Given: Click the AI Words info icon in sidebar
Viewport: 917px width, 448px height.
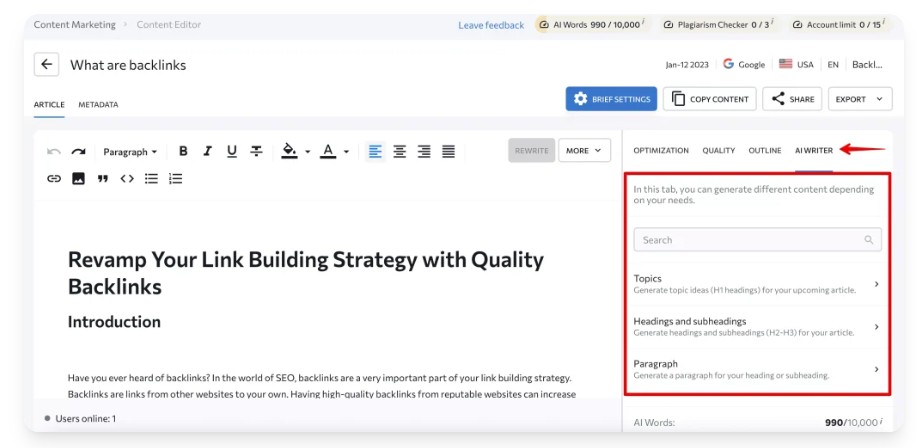Looking at the screenshot, I should click(x=881, y=422).
